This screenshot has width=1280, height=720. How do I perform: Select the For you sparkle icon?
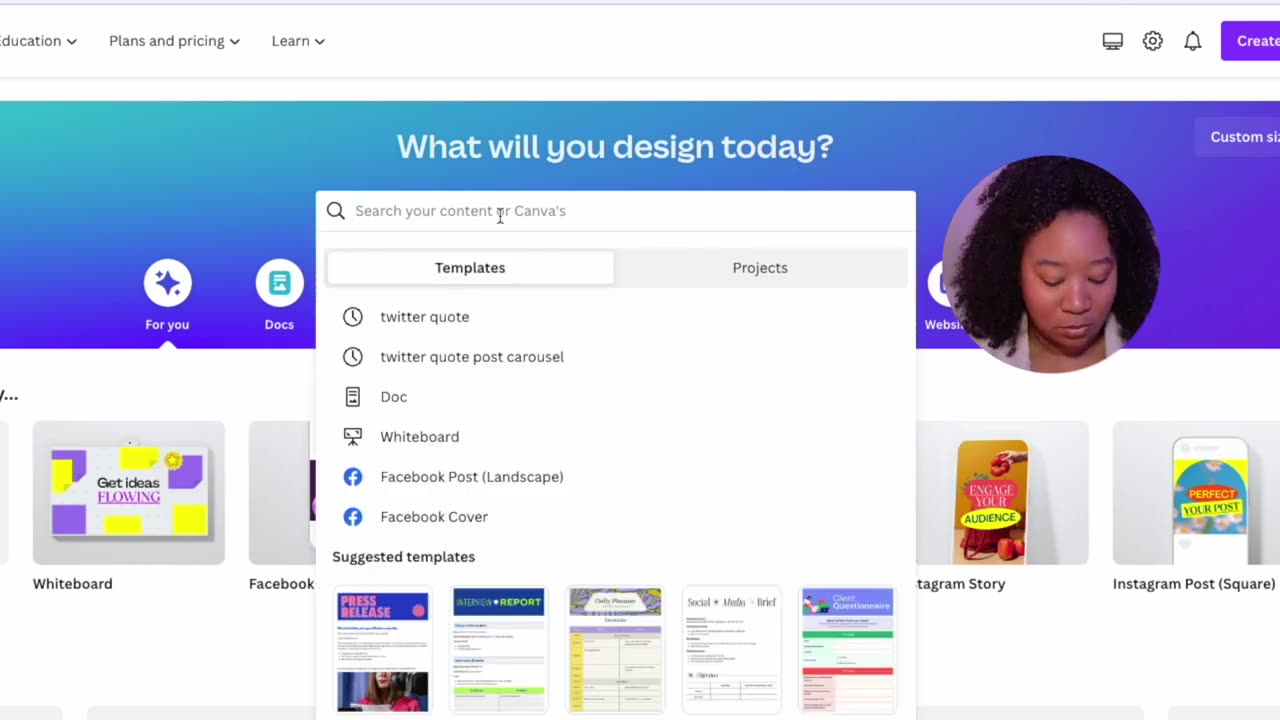tap(167, 283)
